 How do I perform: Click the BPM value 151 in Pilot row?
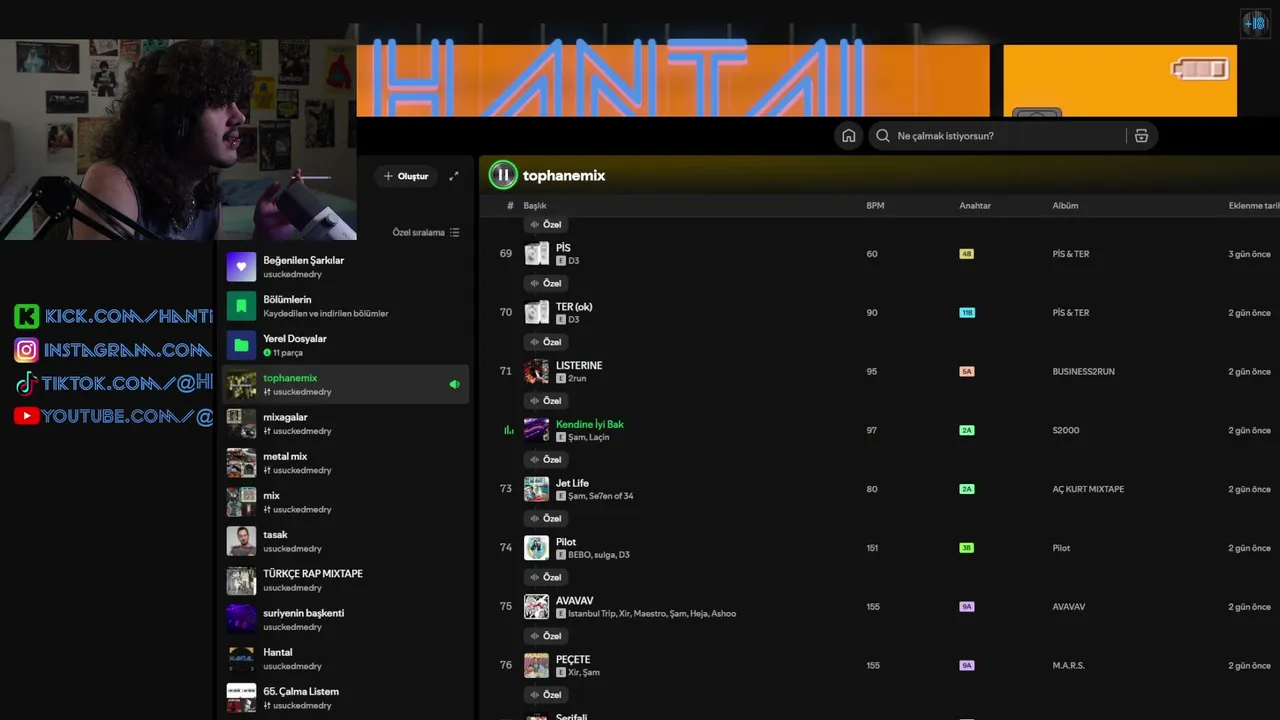click(872, 548)
